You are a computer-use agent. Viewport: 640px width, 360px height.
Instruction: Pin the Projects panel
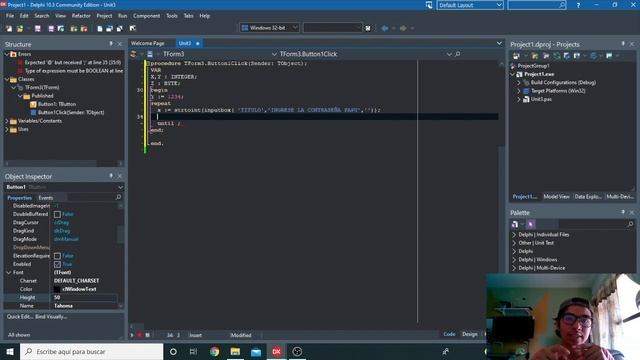[x=623, y=43]
